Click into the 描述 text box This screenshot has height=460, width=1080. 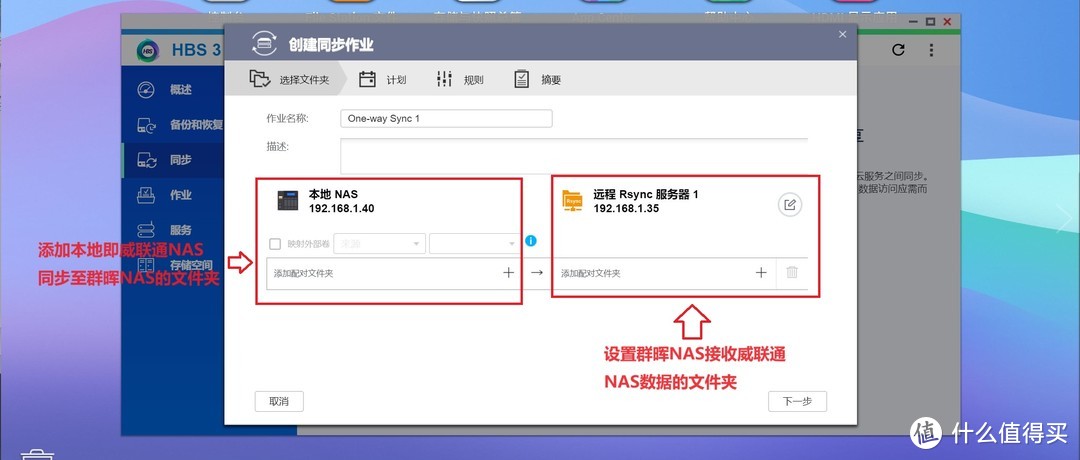574,156
